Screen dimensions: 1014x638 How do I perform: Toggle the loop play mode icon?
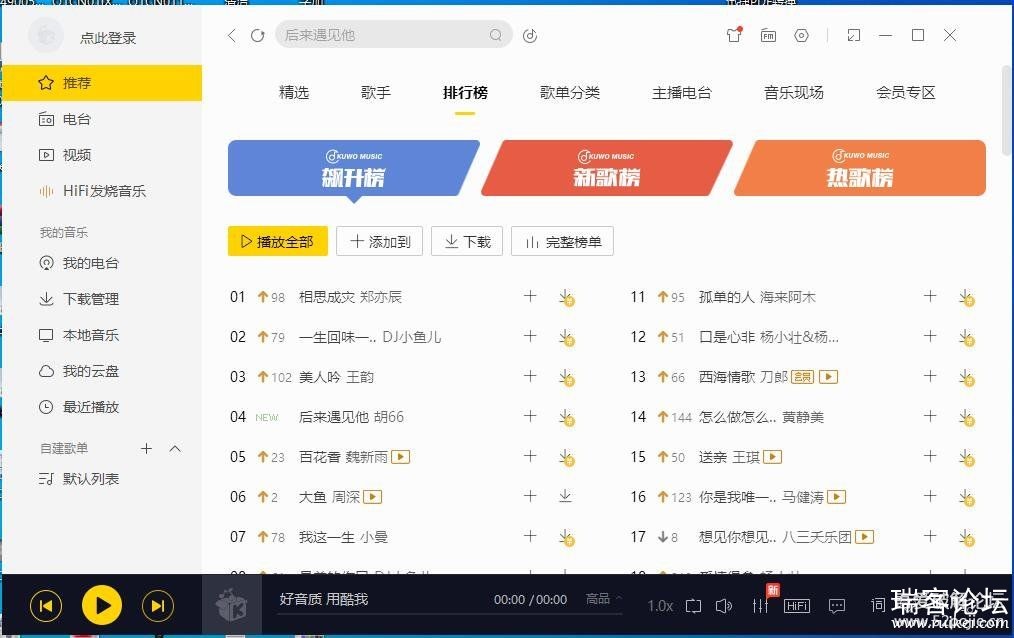(x=693, y=606)
